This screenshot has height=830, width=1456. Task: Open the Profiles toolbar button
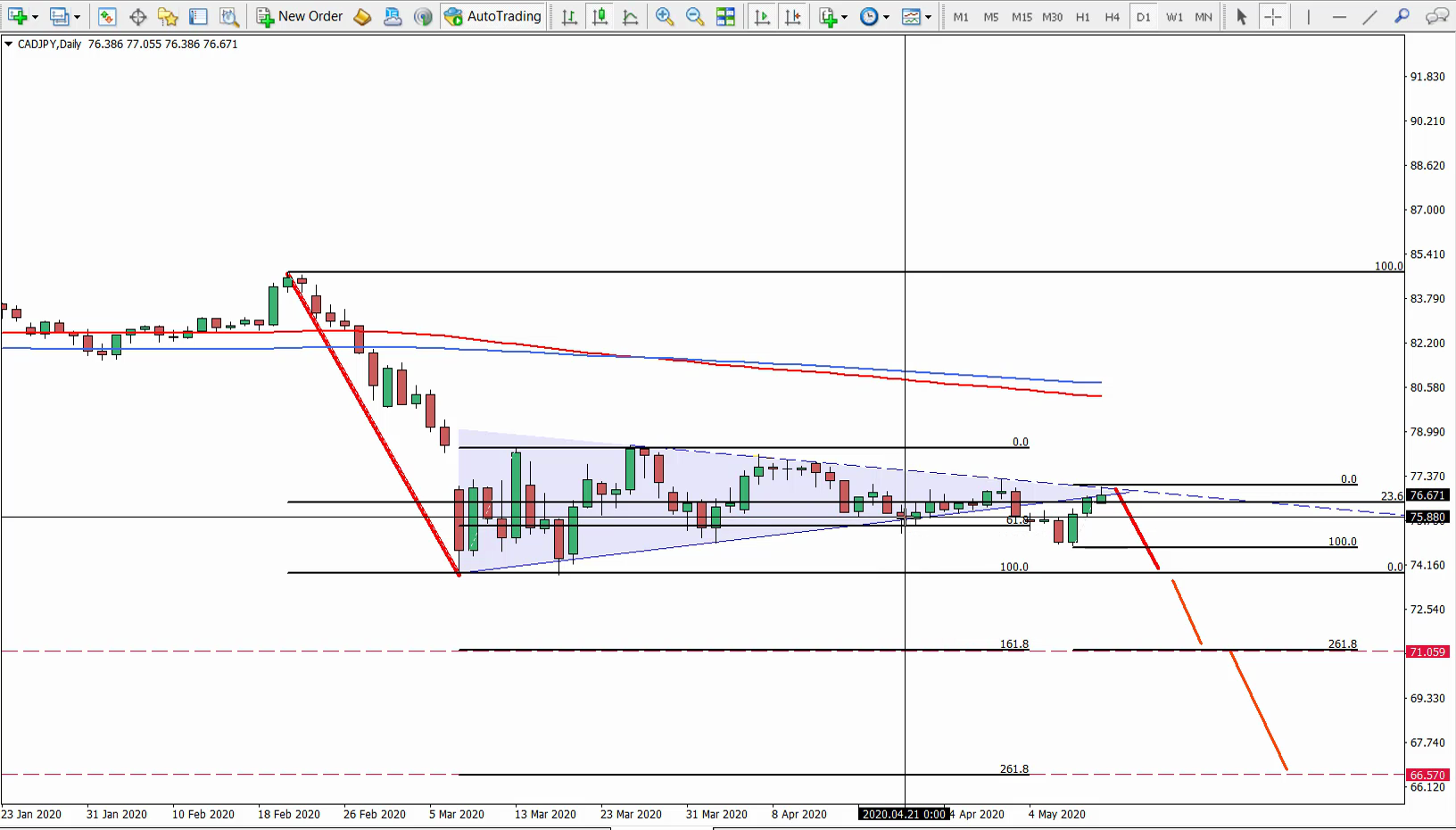[59, 16]
